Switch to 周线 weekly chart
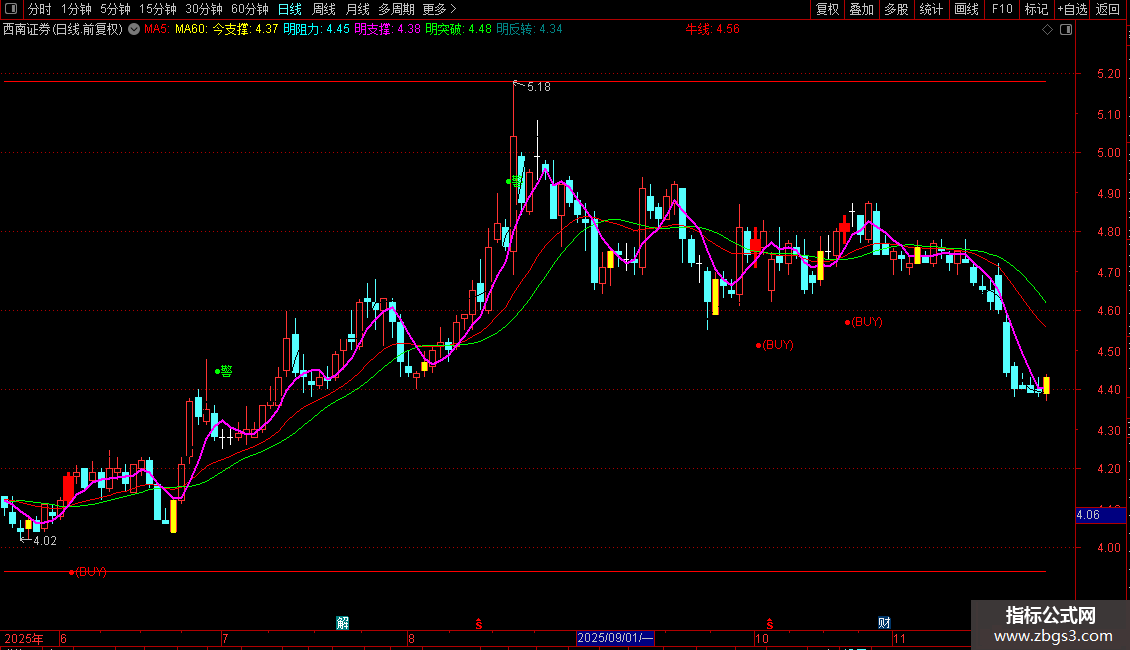 click(x=324, y=9)
